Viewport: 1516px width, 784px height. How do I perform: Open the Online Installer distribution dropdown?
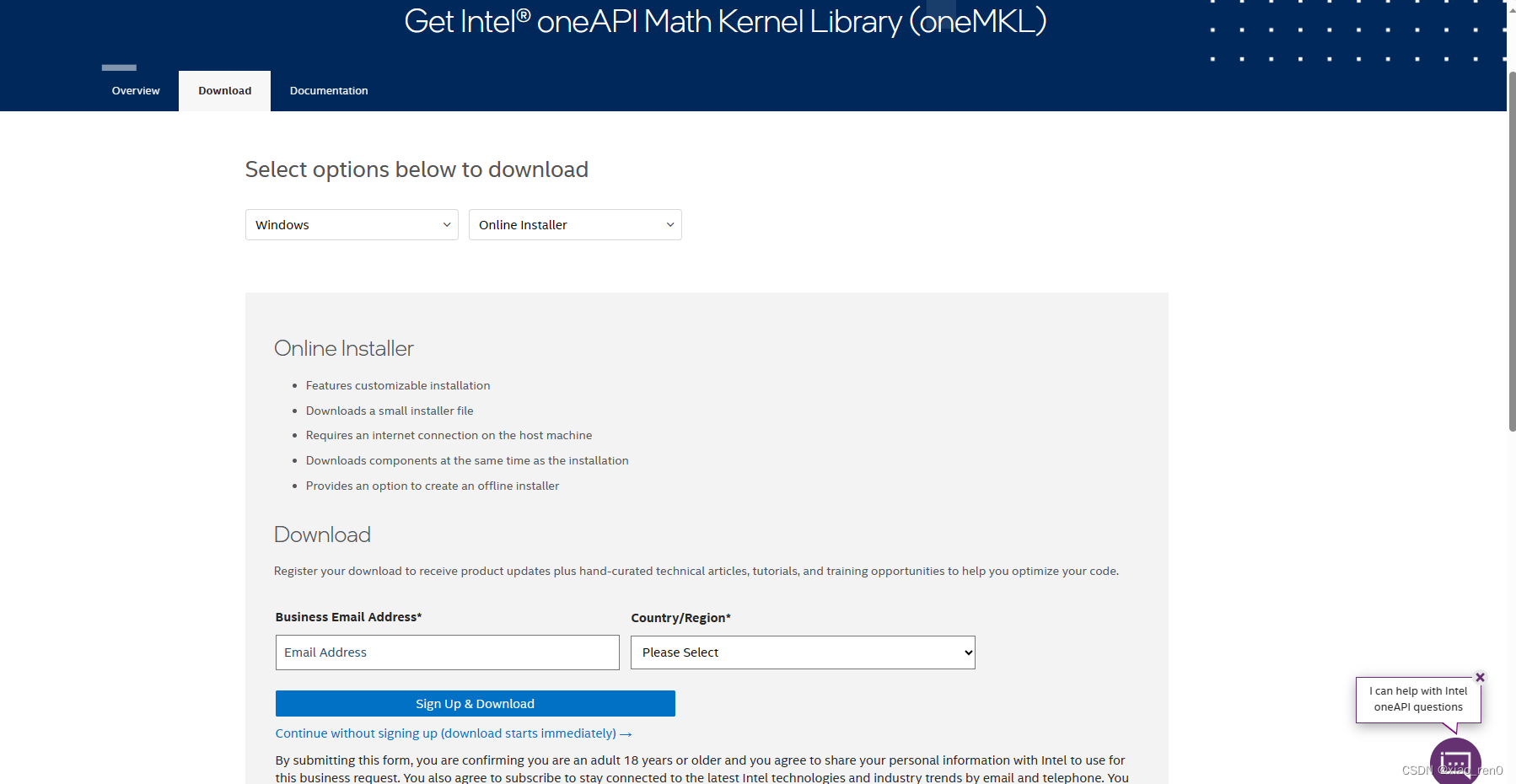[574, 224]
